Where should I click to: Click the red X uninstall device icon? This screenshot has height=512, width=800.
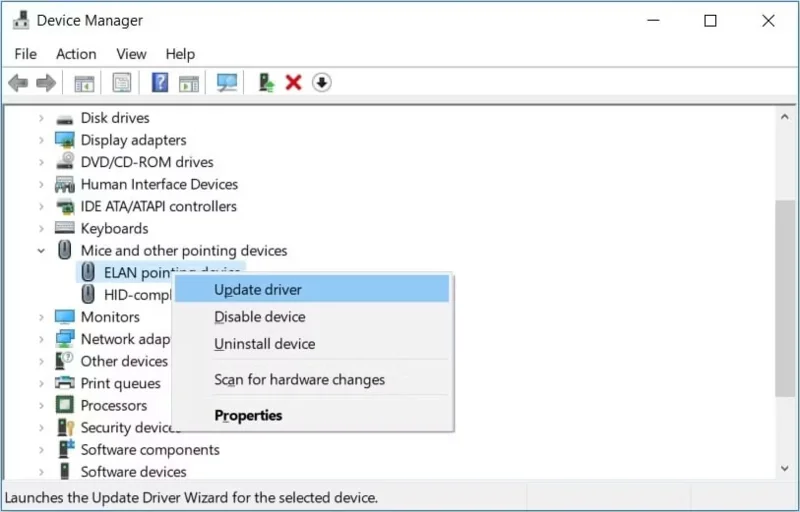[x=293, y=83]
